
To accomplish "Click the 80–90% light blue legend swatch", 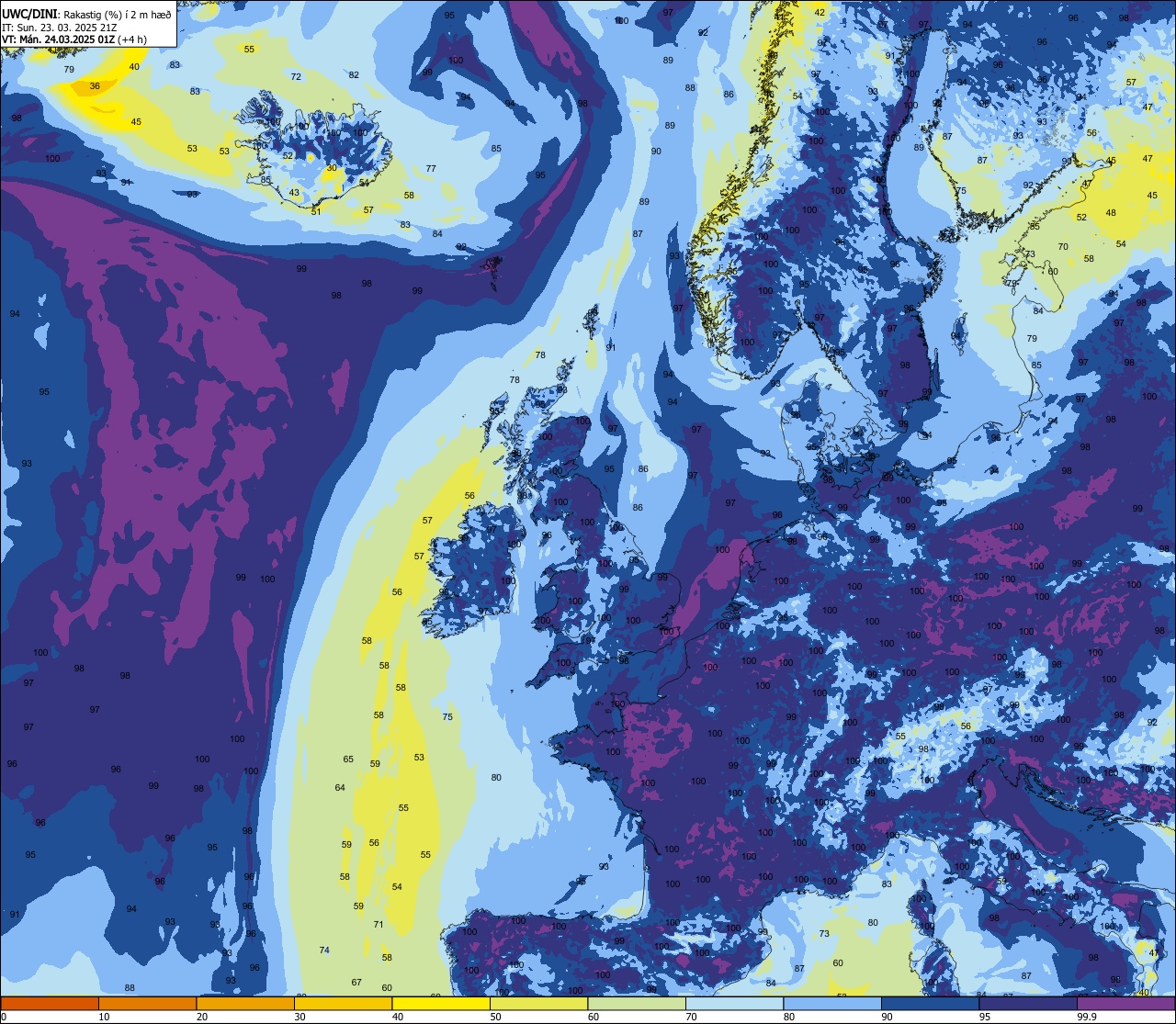I will pos(832,1003).
